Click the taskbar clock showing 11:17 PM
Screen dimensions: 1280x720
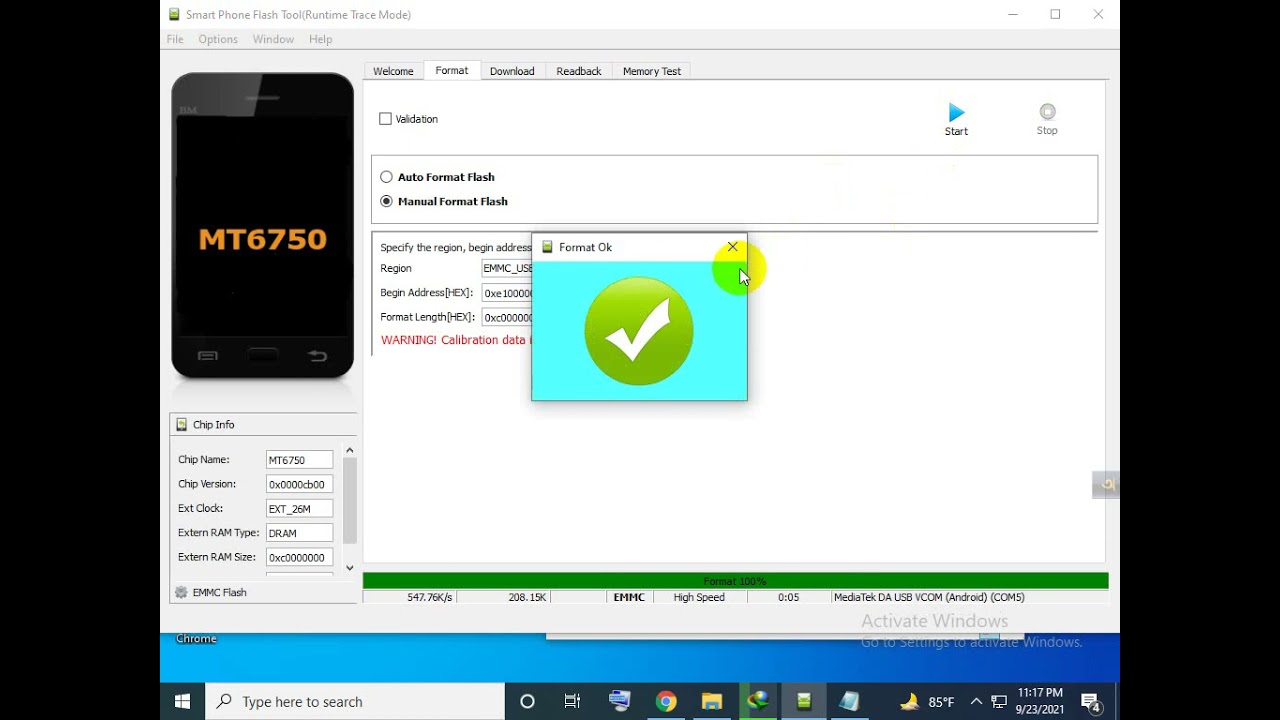click(1040, 701)
